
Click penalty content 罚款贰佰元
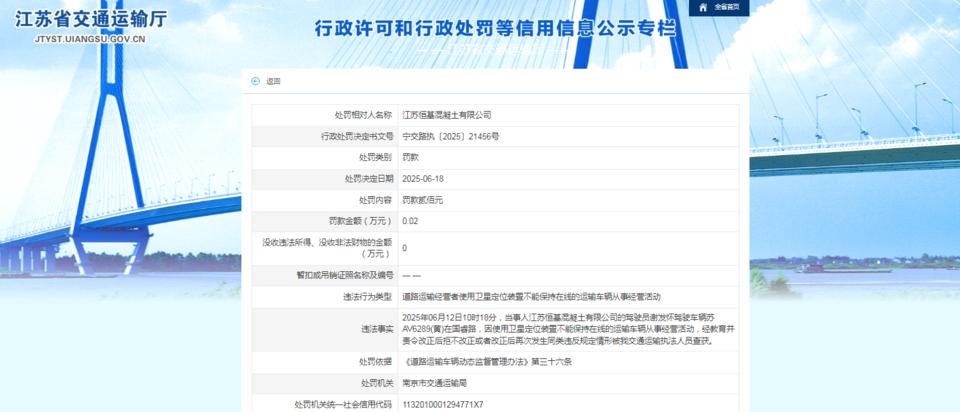click(x=422, y=200)
